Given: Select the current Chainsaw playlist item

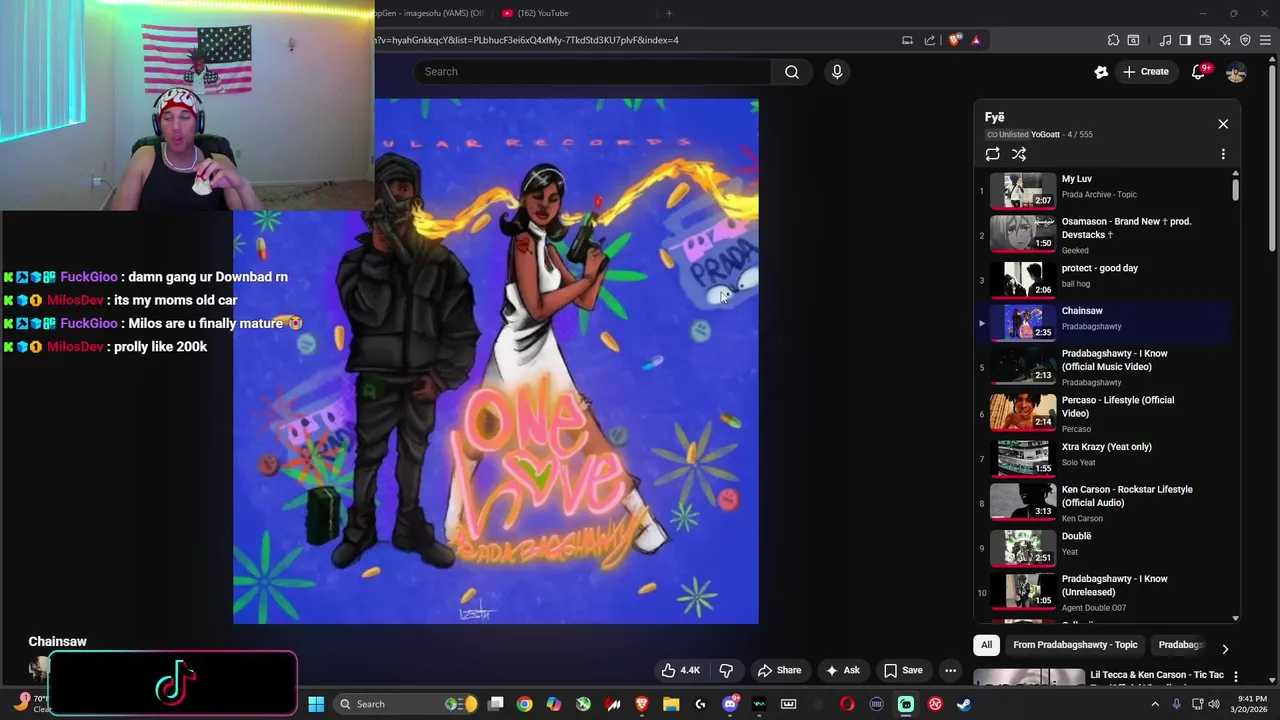Looking at the screenshot, I should 1103,322.
